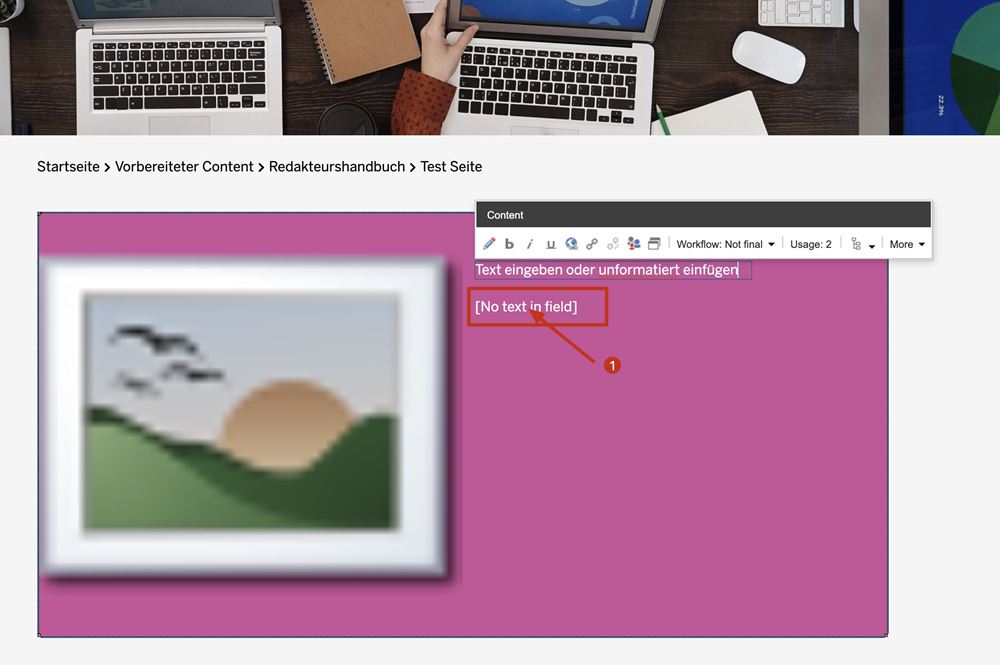Click the [No text in field] placeholder
Screen dimensions: 1000x665
click(x=526, y=307)
